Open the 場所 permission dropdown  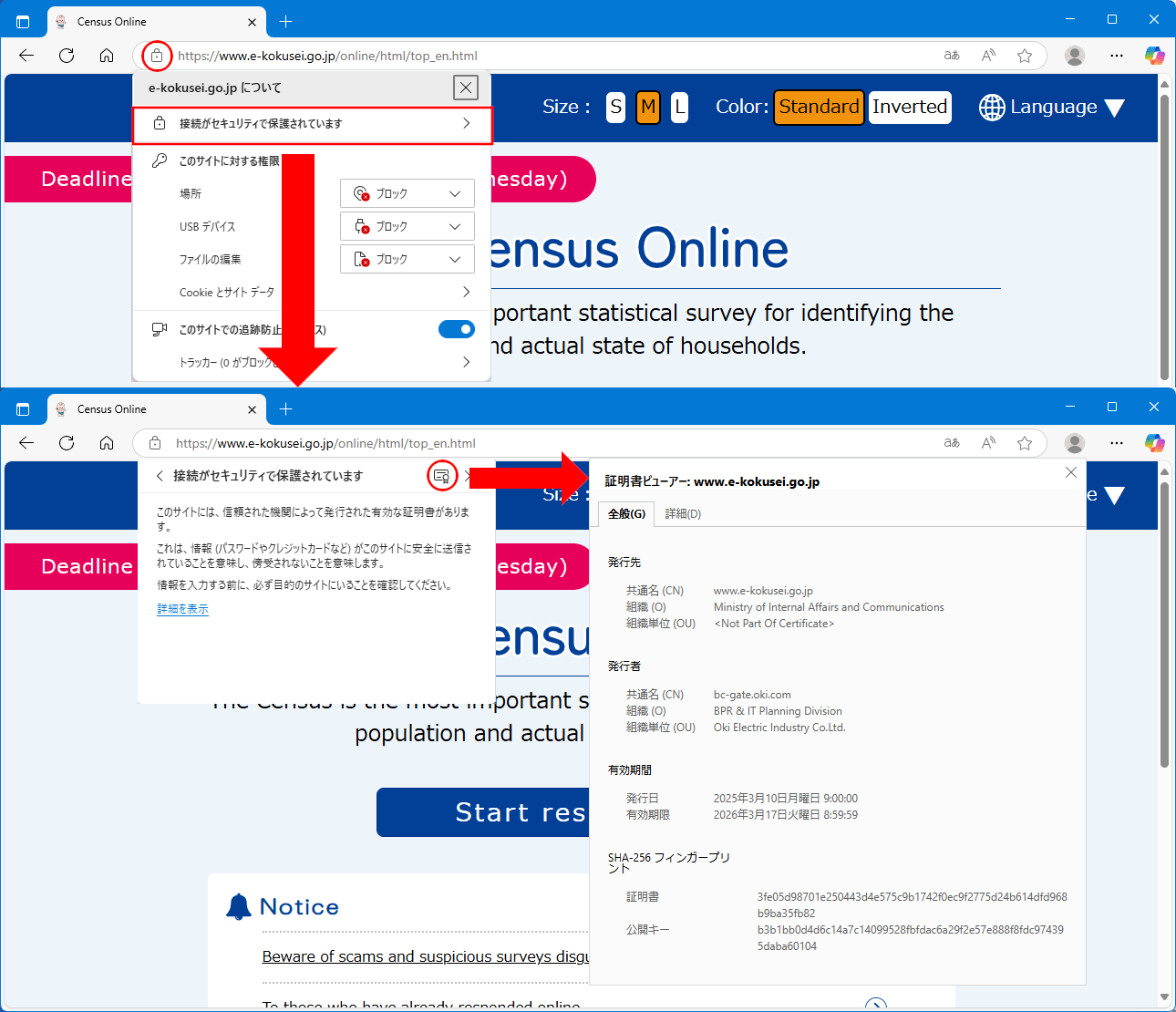point(407,193)
